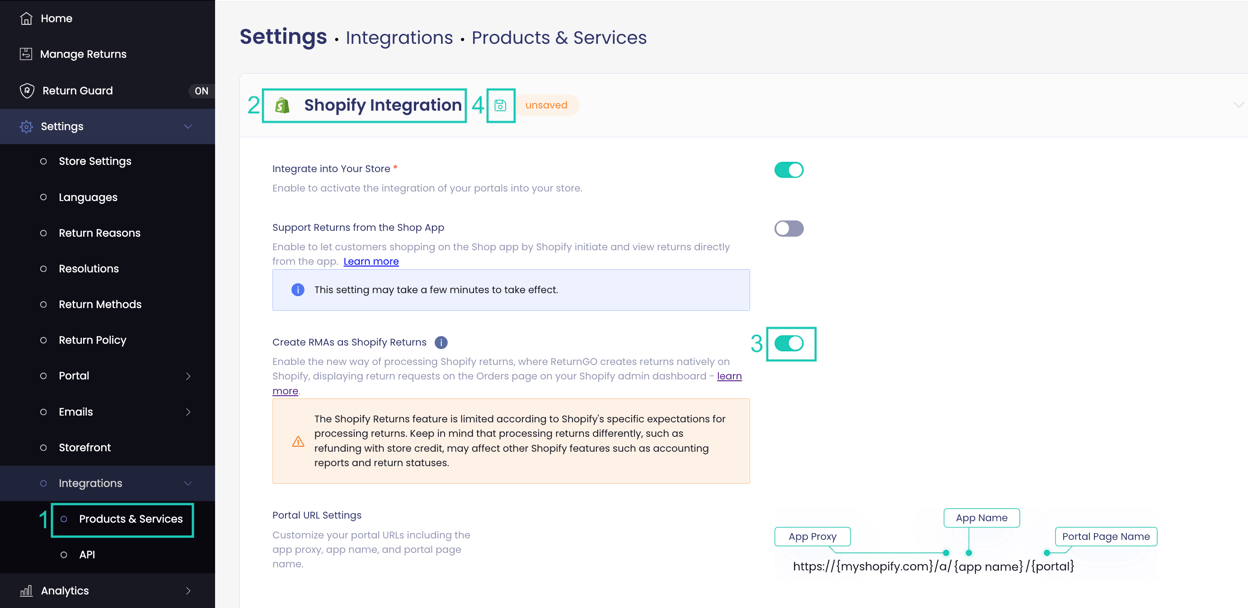Select the Manage Returns icon
The height and width of the screenshot is (608, 1248).
click(x=25, y=53)
